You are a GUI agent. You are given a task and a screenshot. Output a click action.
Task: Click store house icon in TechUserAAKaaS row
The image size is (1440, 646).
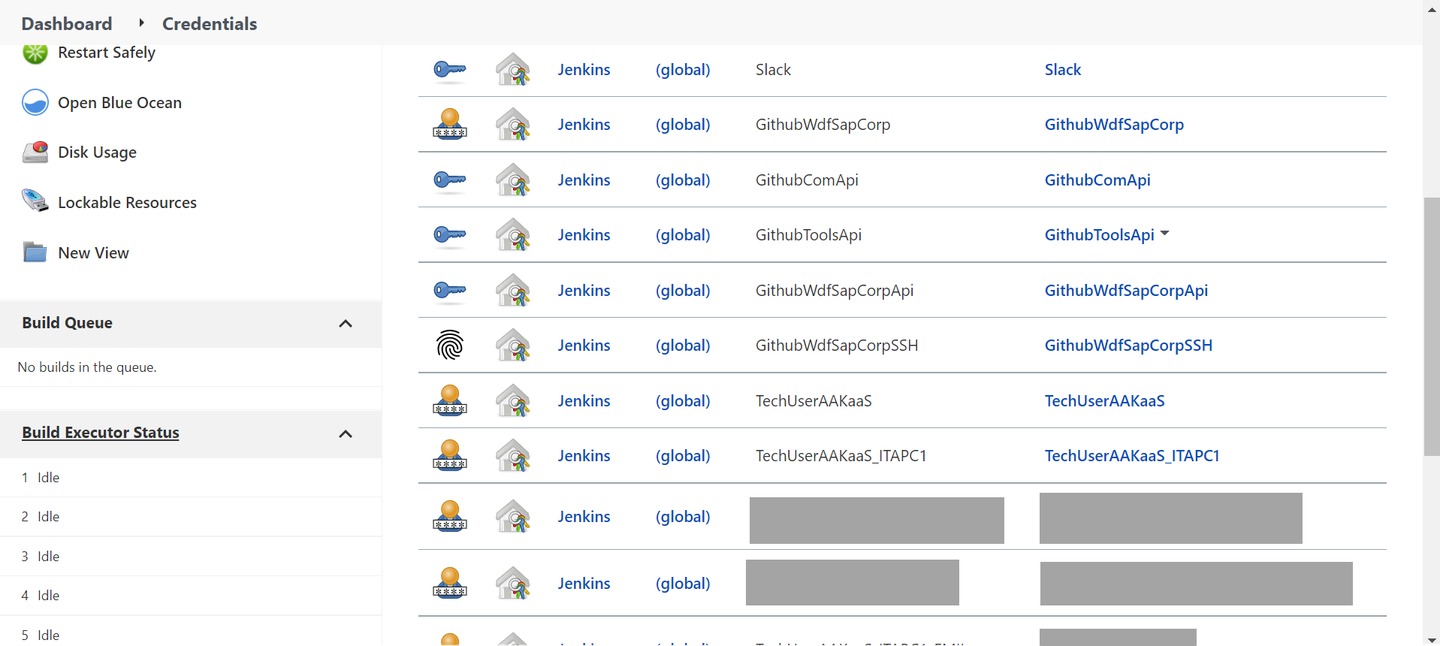(513, 400)
